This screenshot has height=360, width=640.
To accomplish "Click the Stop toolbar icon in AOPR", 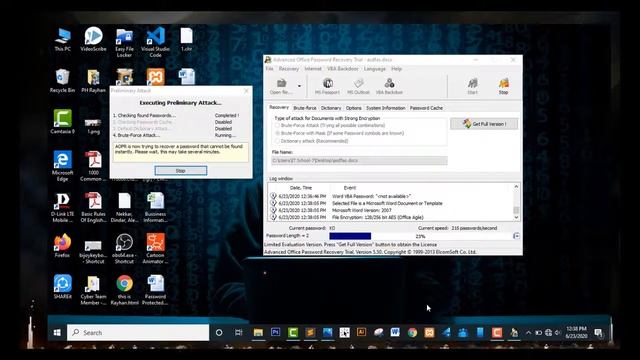I will tap(503, 87).
